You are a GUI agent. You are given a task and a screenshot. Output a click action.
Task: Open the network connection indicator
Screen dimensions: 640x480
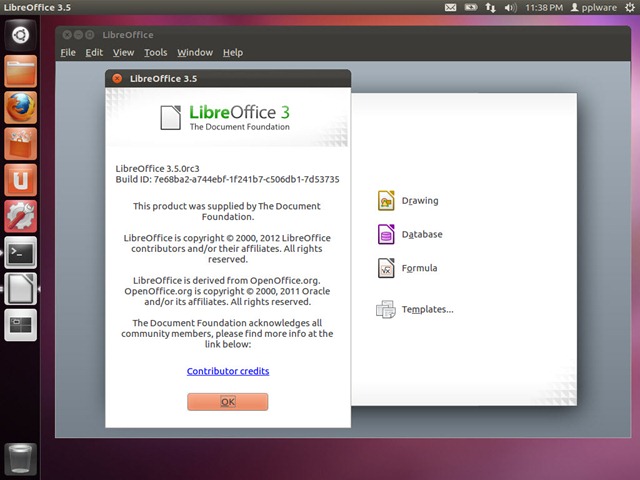(x=490, y=7)
